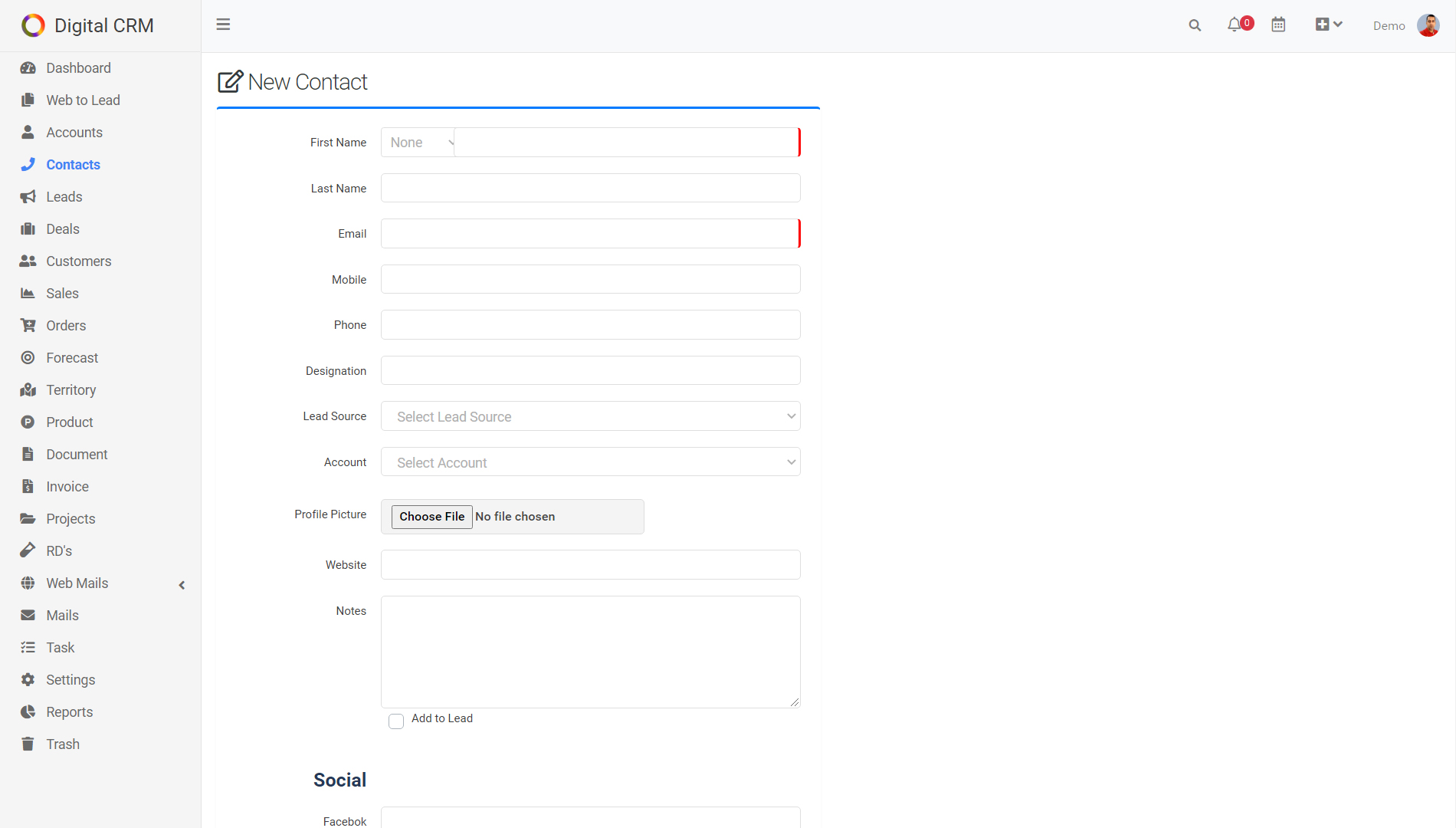Click the Notes textarea resize handle
The height and width of the screenshot is (828, 1456).
pyautogui.click(x=795, y=702)
